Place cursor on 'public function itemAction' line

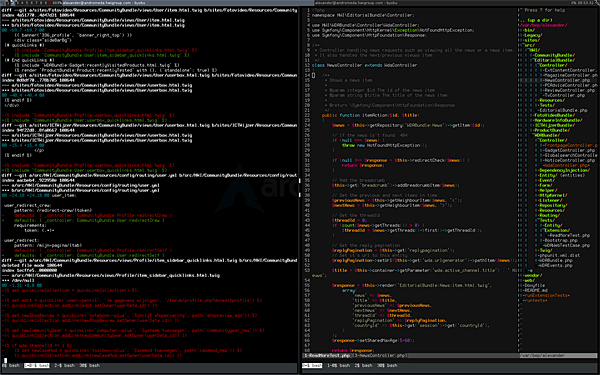click(370, 115)
